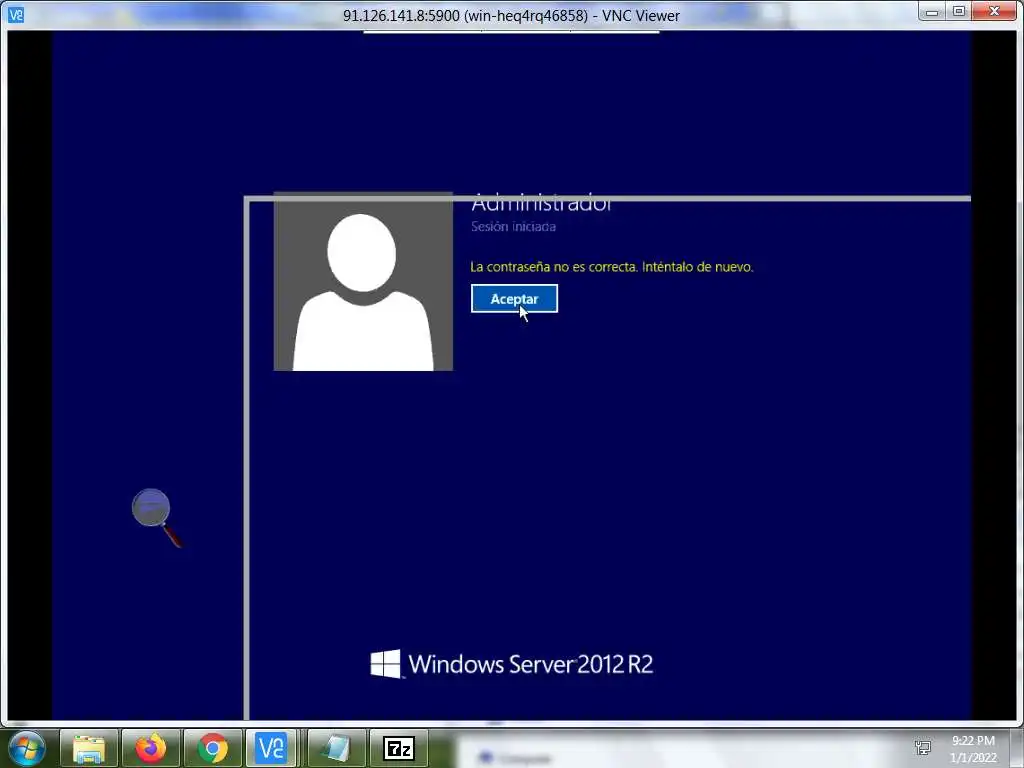The height and width of the screenshot is (768, 1024).
Task: Open File Explorer from the taskbar
Action: pos(89,748)
